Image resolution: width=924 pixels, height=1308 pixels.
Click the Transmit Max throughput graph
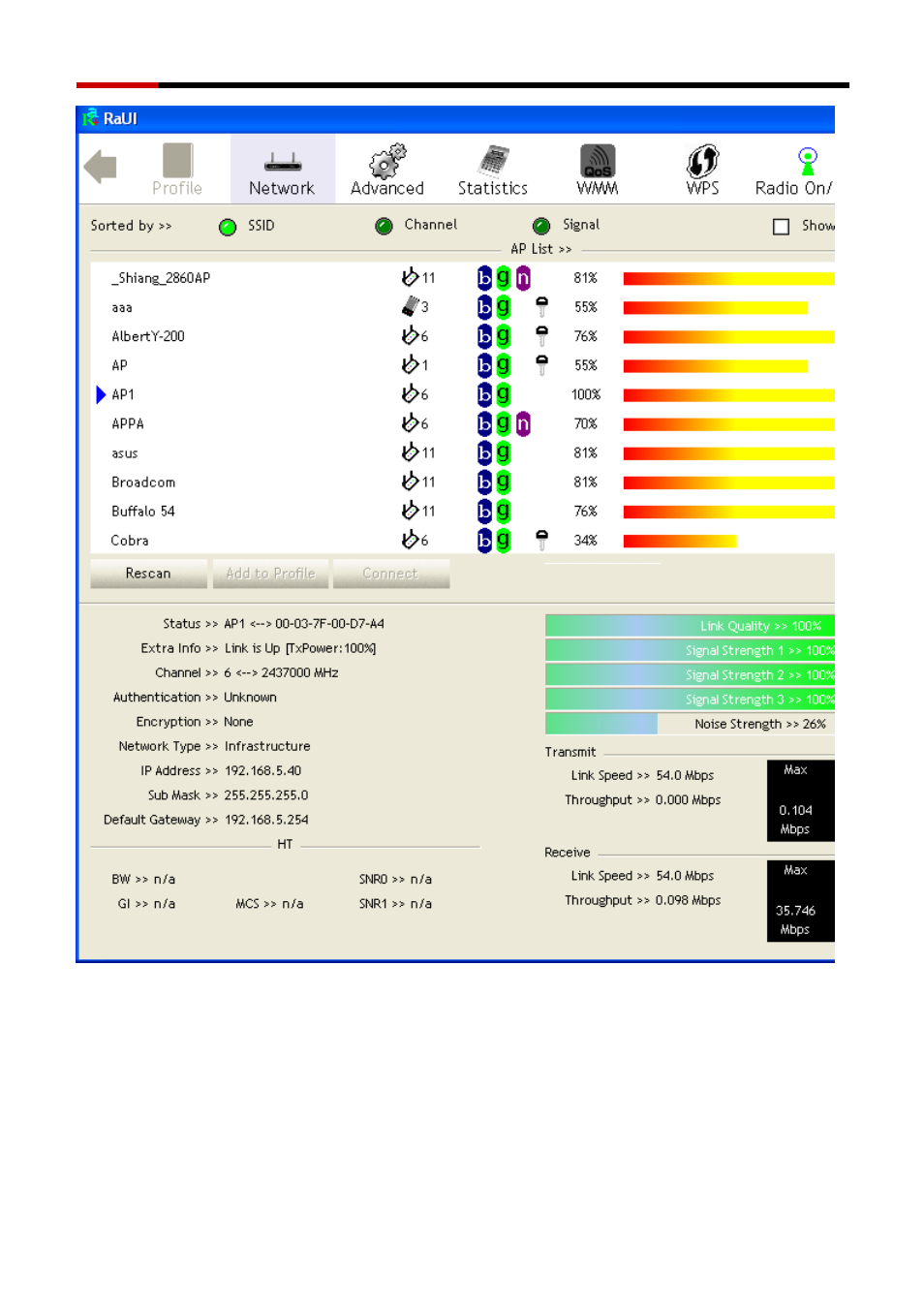coord(800,800)
